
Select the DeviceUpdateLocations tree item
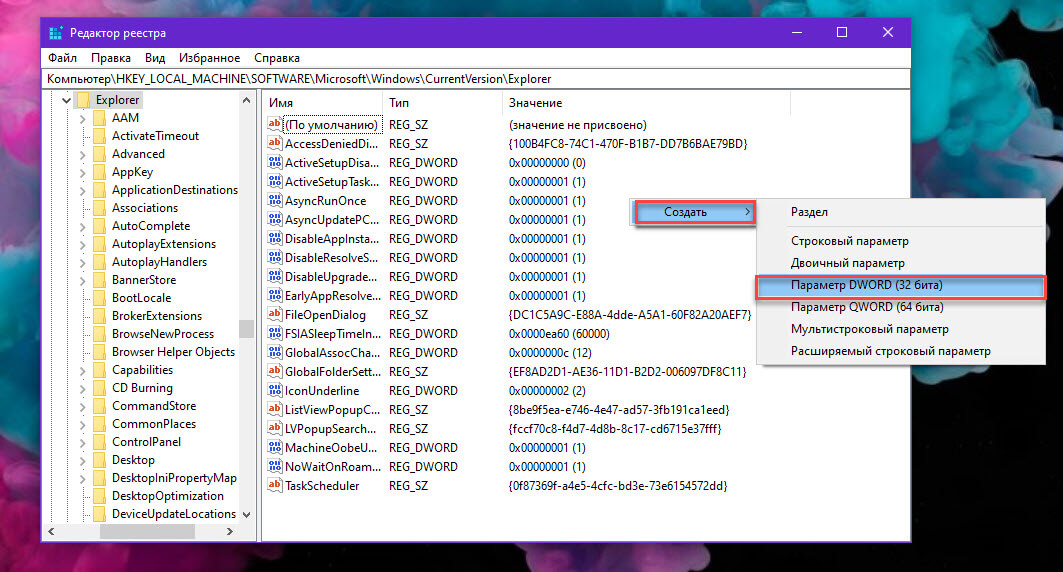click(x=174, y=514)
